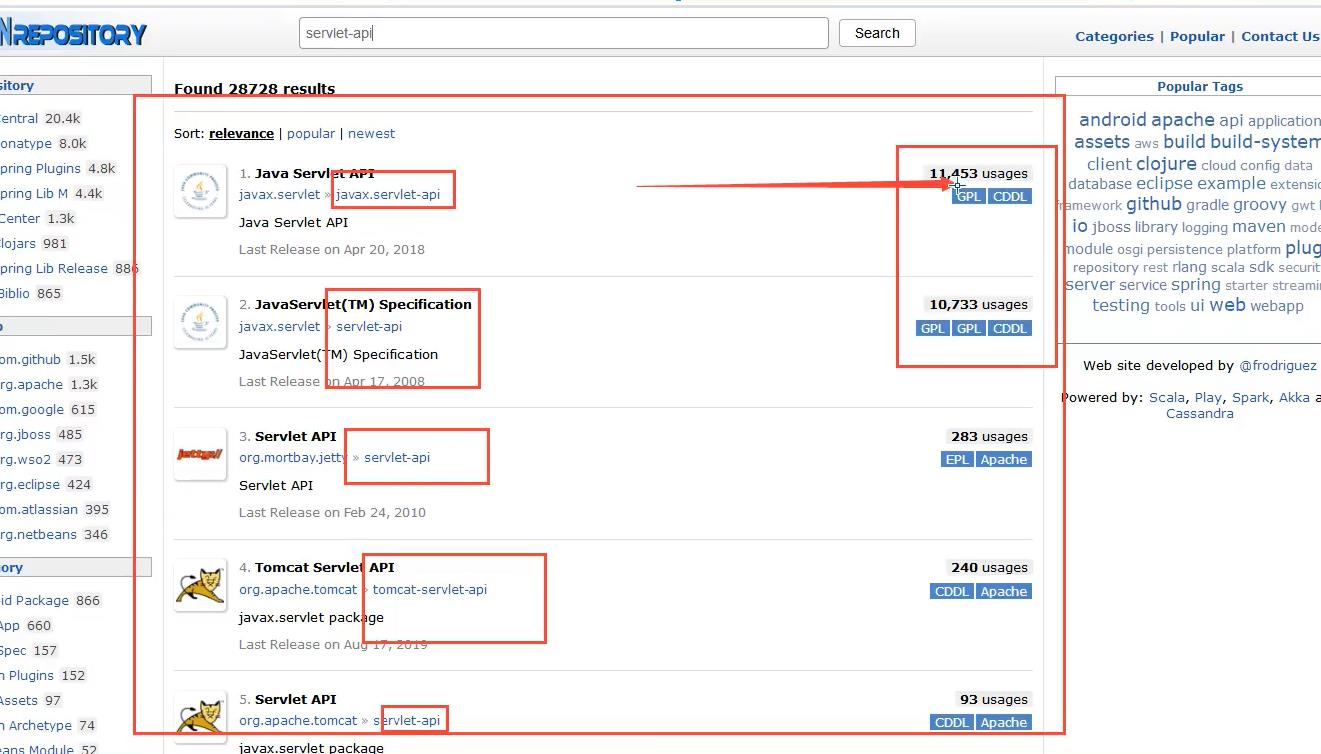Open the Categories link in header
1321x754 pixels.
[x=1114, y=36]
